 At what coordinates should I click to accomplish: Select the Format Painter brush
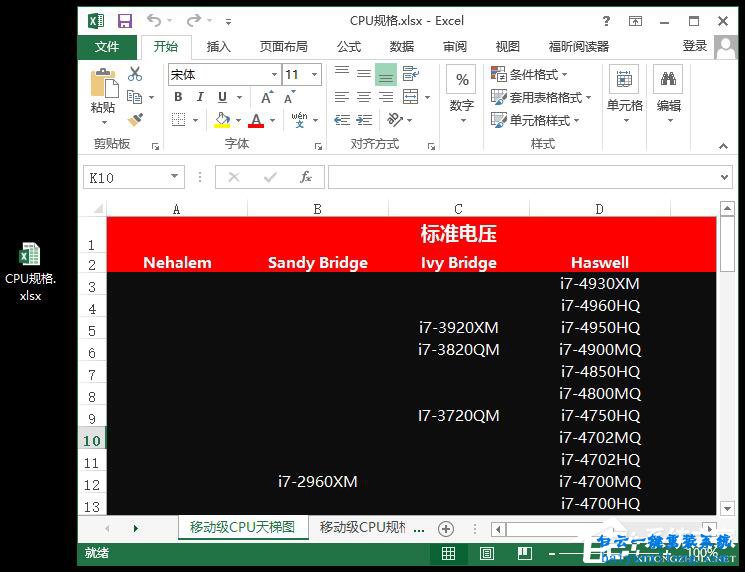(x=135, y=119)
